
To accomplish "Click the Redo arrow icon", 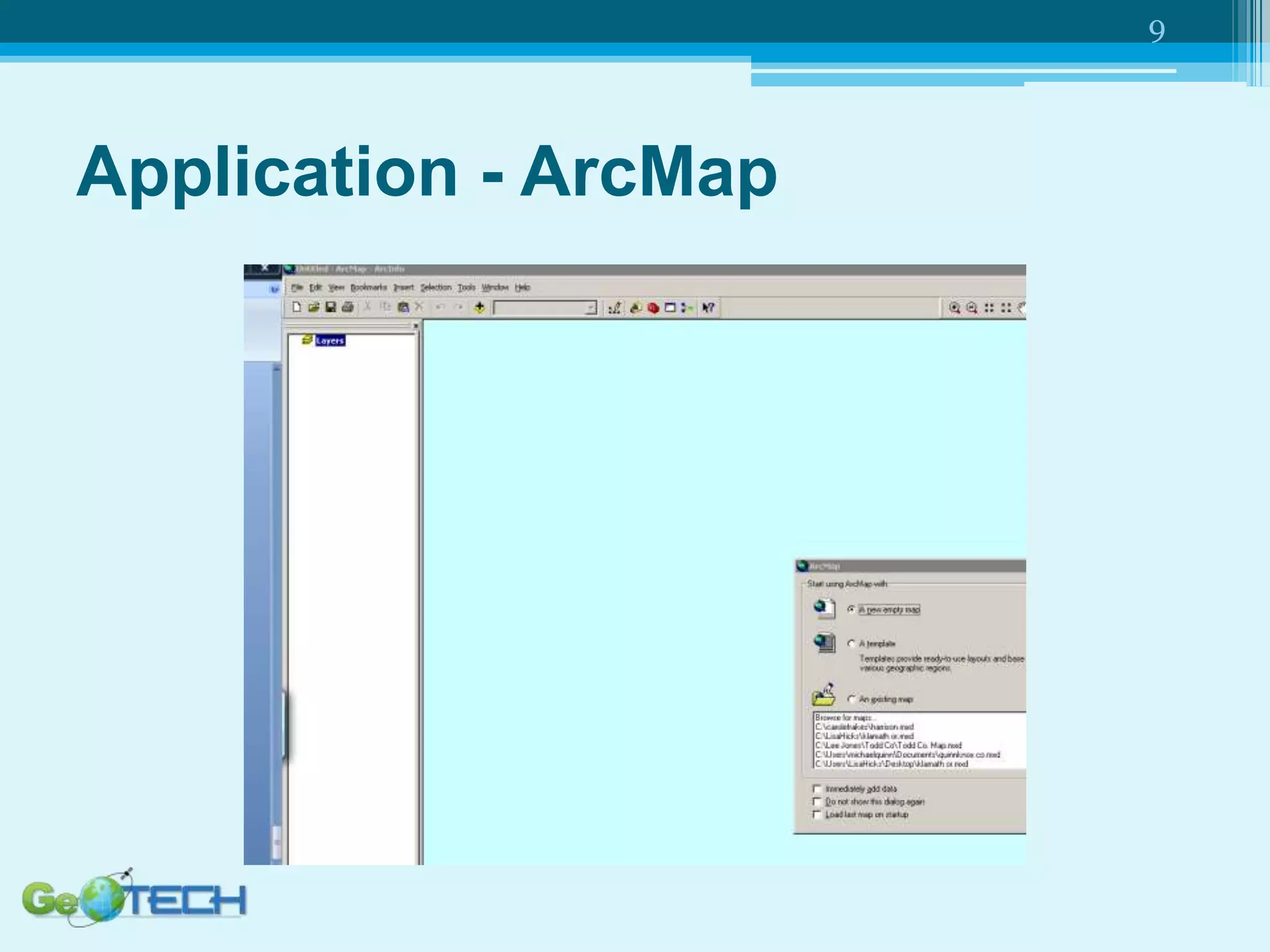I will point(458,307).
